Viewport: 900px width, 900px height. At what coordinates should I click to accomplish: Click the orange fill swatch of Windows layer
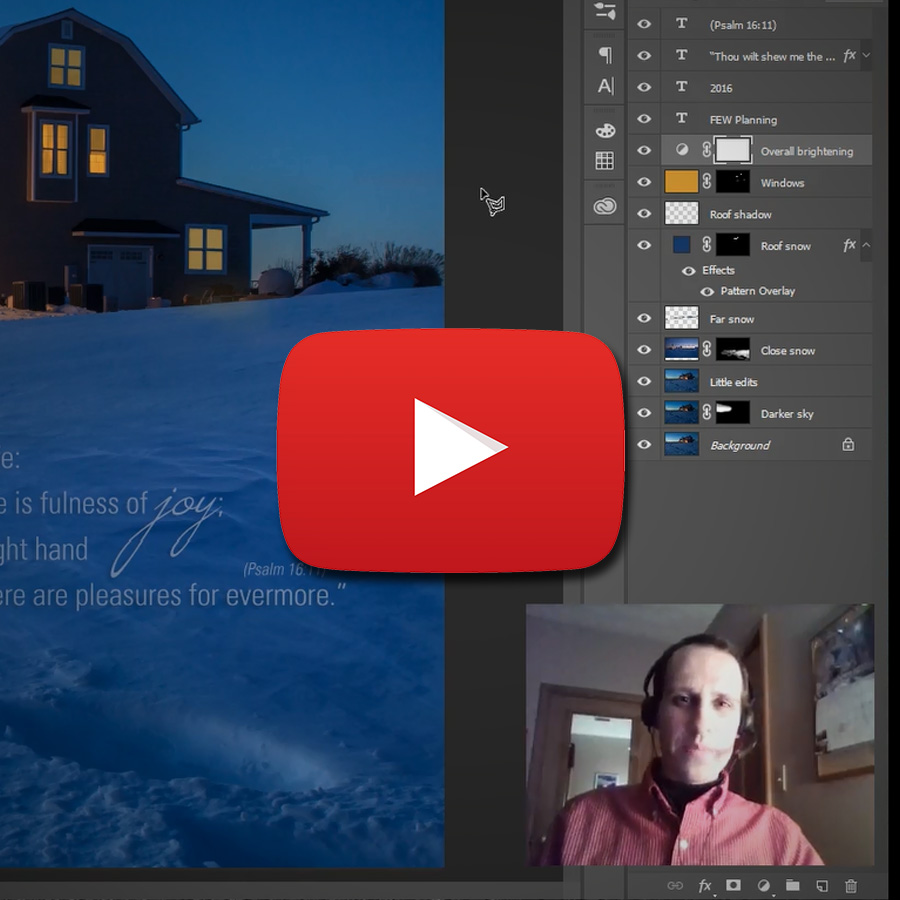click(x=681, y=181)
